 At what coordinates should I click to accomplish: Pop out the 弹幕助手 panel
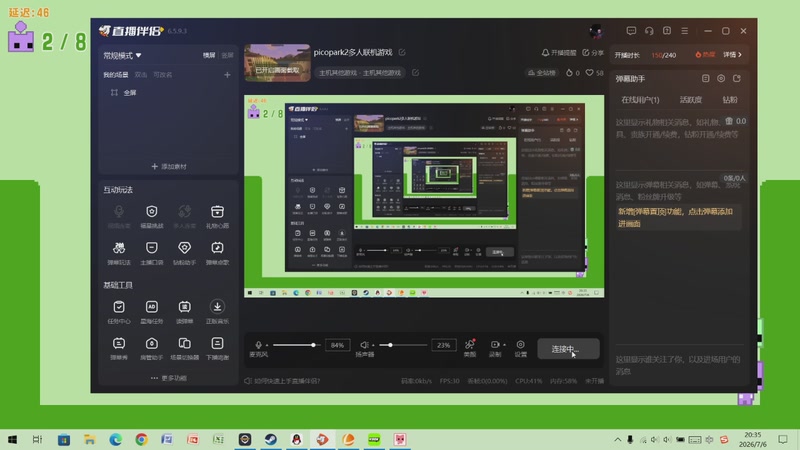tap(737, 79)
